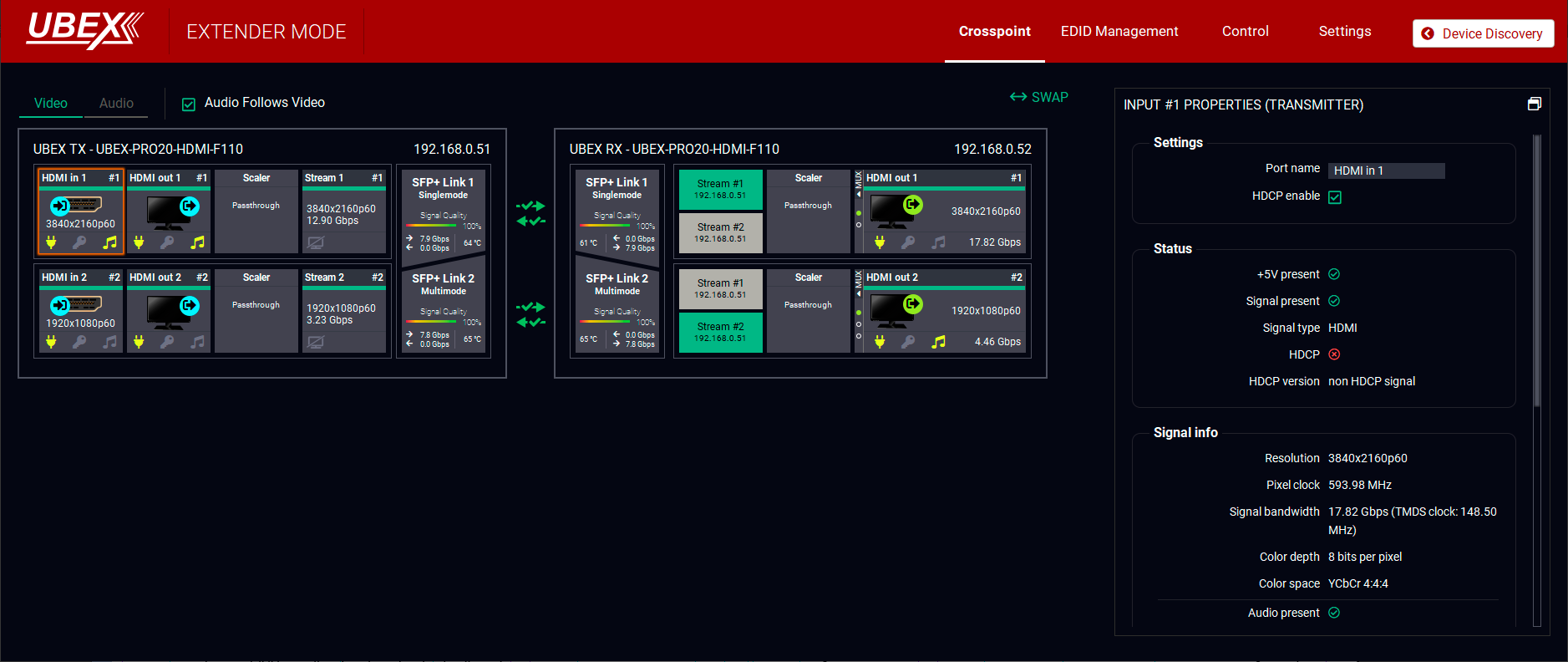Open the receiver SFP+ Link 1 Singlemode panel
The height and width of the screenshot is (662, 1568).
pos(617,188)
